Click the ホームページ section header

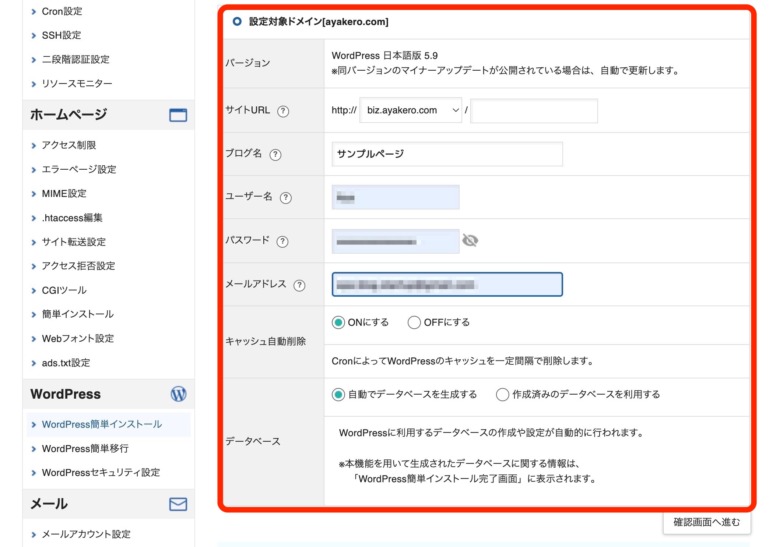pyautogui.click(x=108, y=115)
